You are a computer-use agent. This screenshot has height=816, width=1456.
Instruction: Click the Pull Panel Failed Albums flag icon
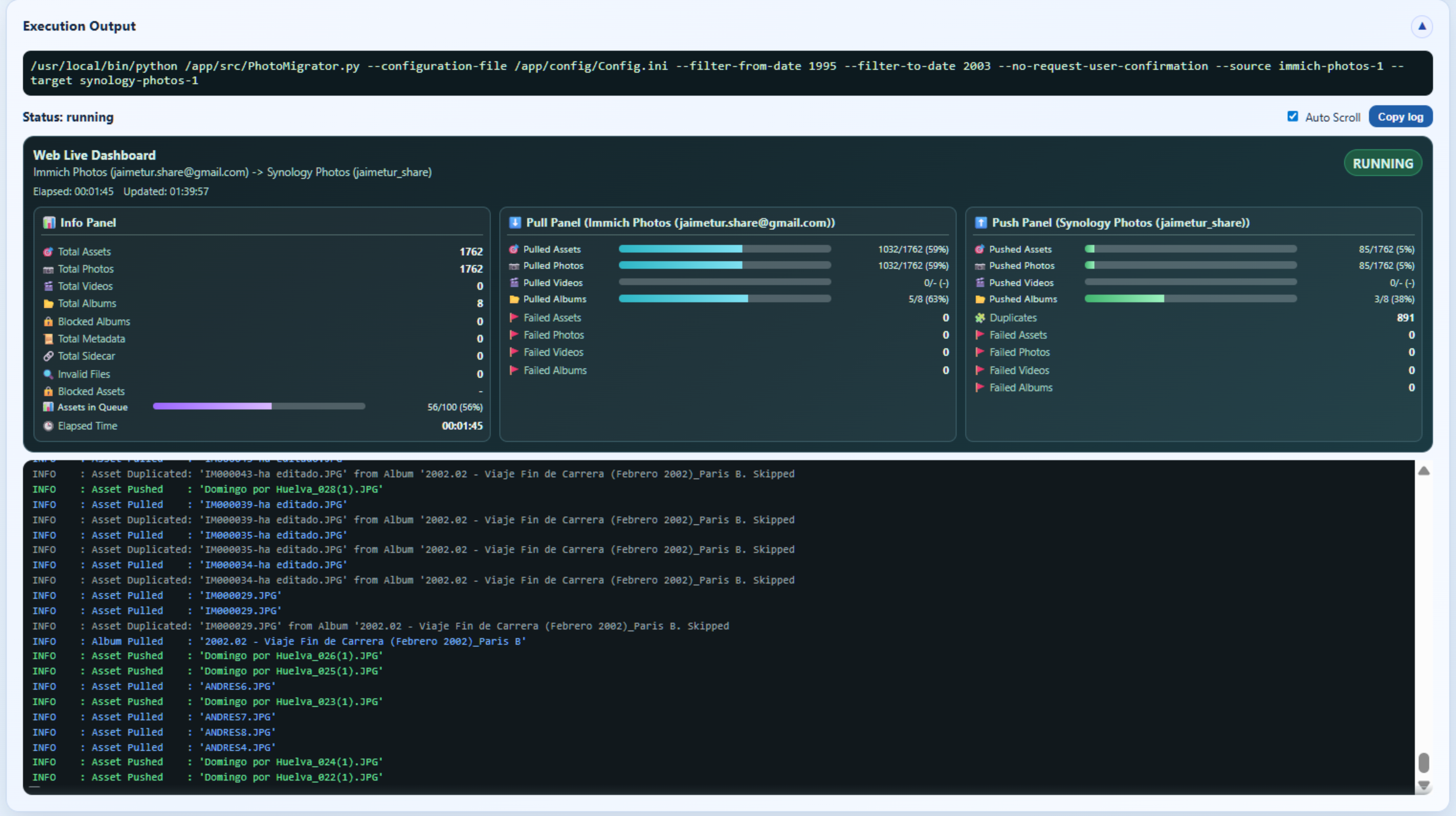pos(514,370)
